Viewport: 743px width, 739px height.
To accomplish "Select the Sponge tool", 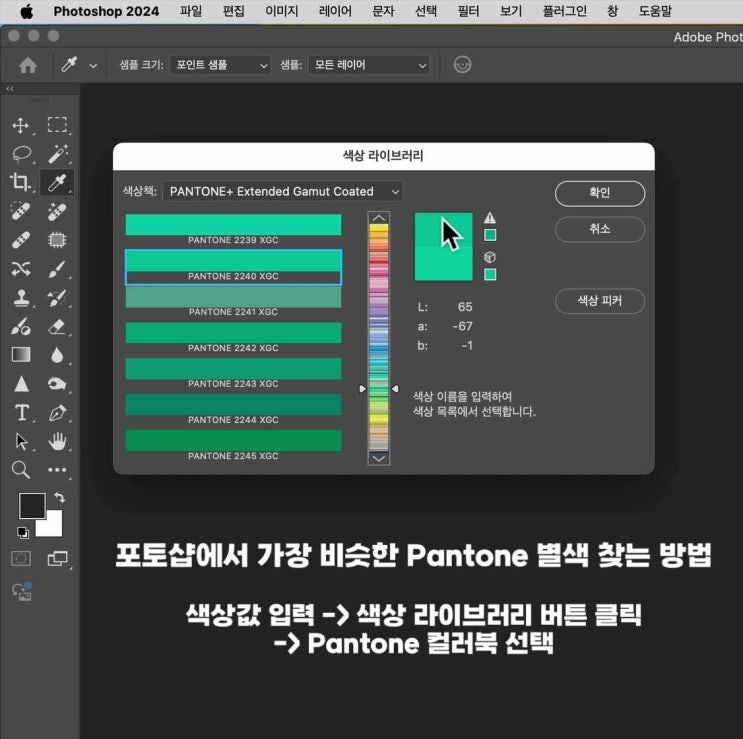I will [57, 384].
